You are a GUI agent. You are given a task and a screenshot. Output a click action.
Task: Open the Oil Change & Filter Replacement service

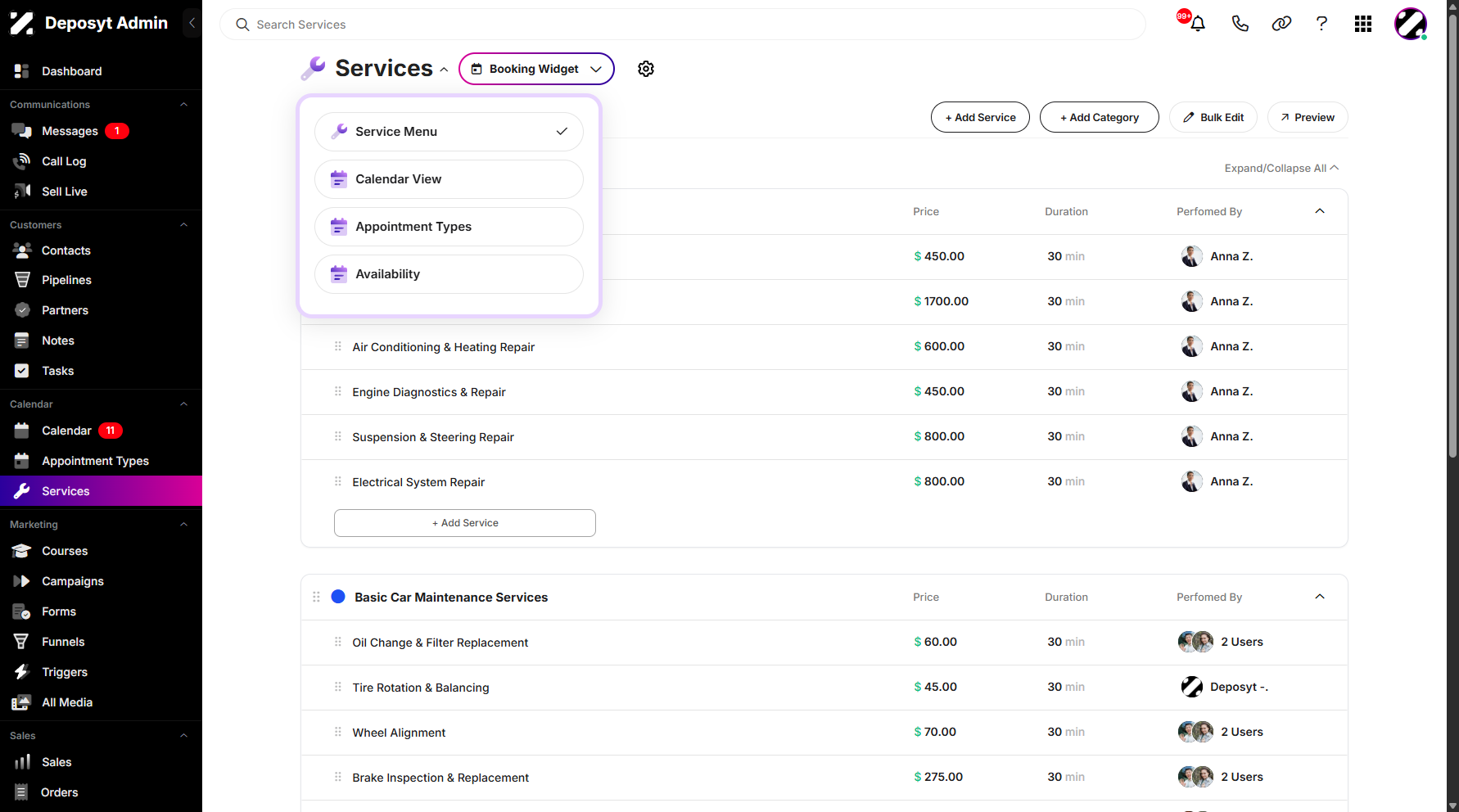coord(440,643)
